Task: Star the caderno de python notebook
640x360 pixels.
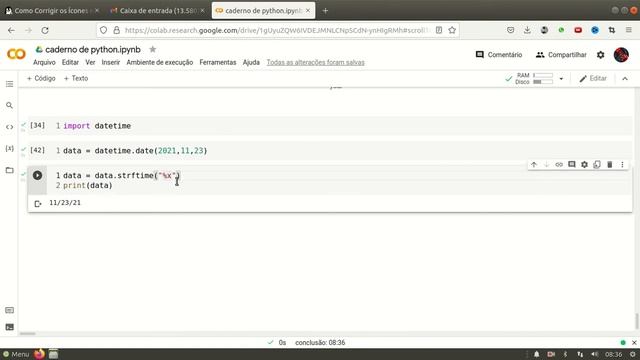Action: [153, 49]
